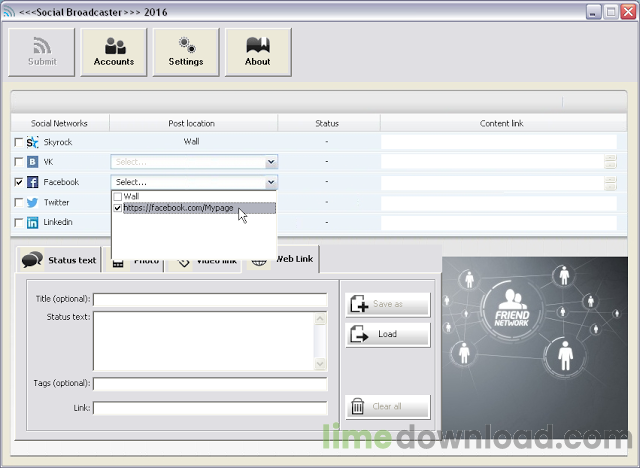This screenshot has width=640, height=468.
Task: Open the Settings gears button
Action: point(186,52)
